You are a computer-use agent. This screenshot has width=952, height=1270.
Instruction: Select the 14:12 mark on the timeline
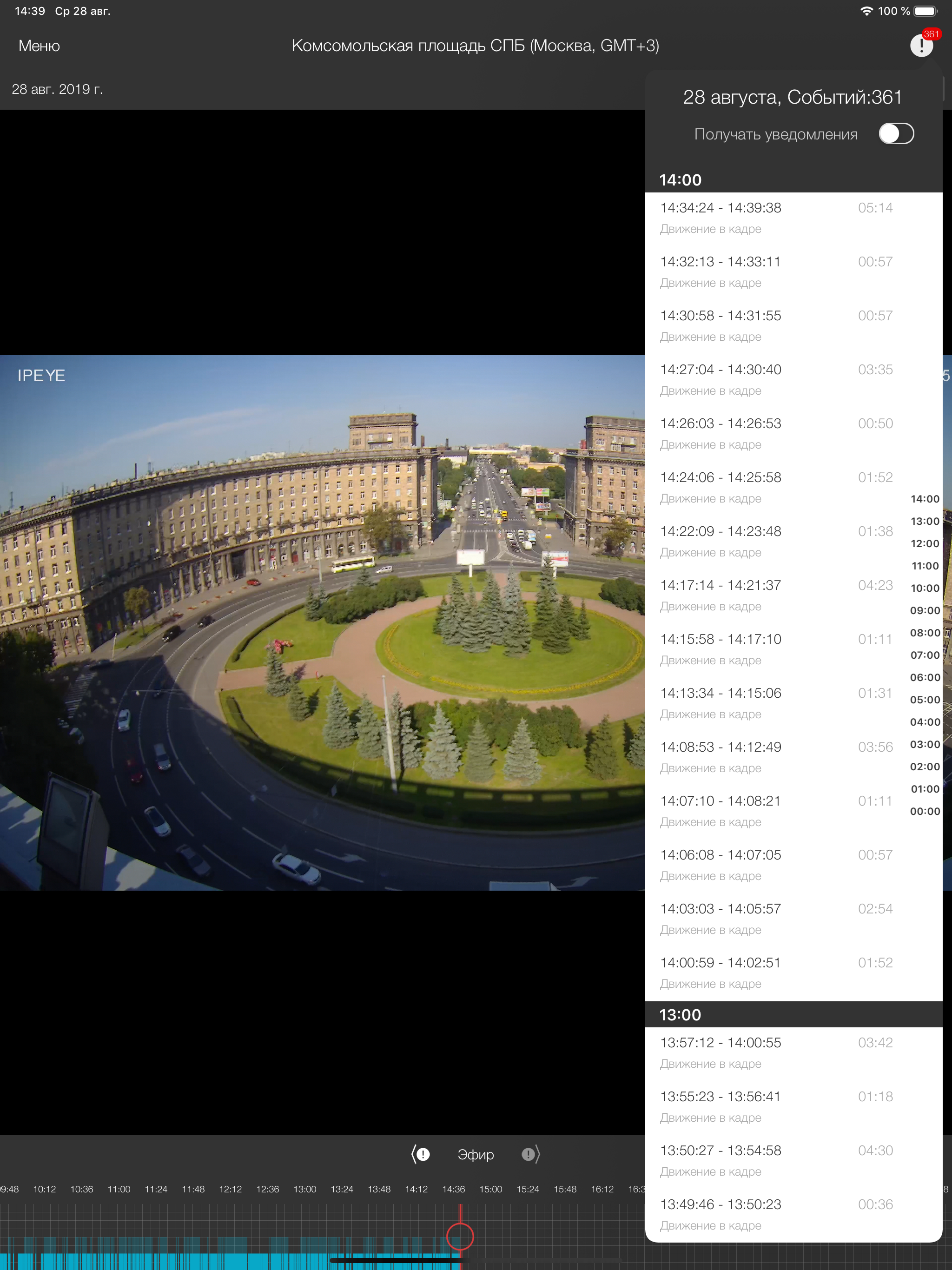click(416, 1189)
